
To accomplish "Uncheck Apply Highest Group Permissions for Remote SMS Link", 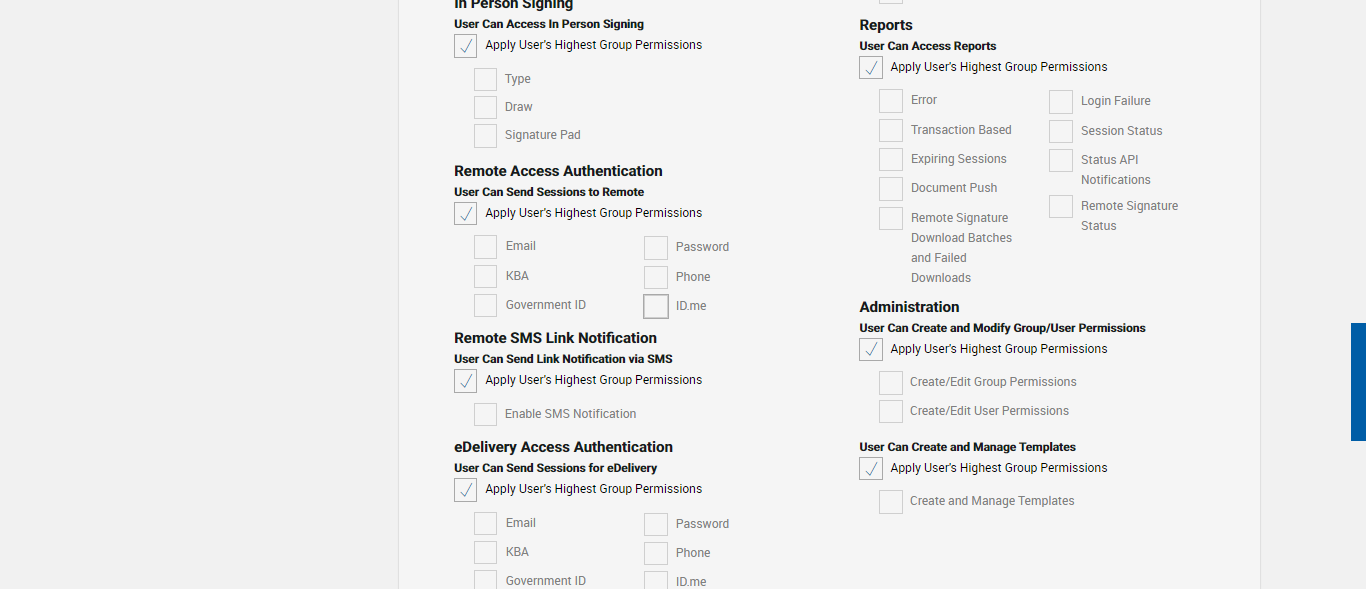I will [x=465, y=381].
